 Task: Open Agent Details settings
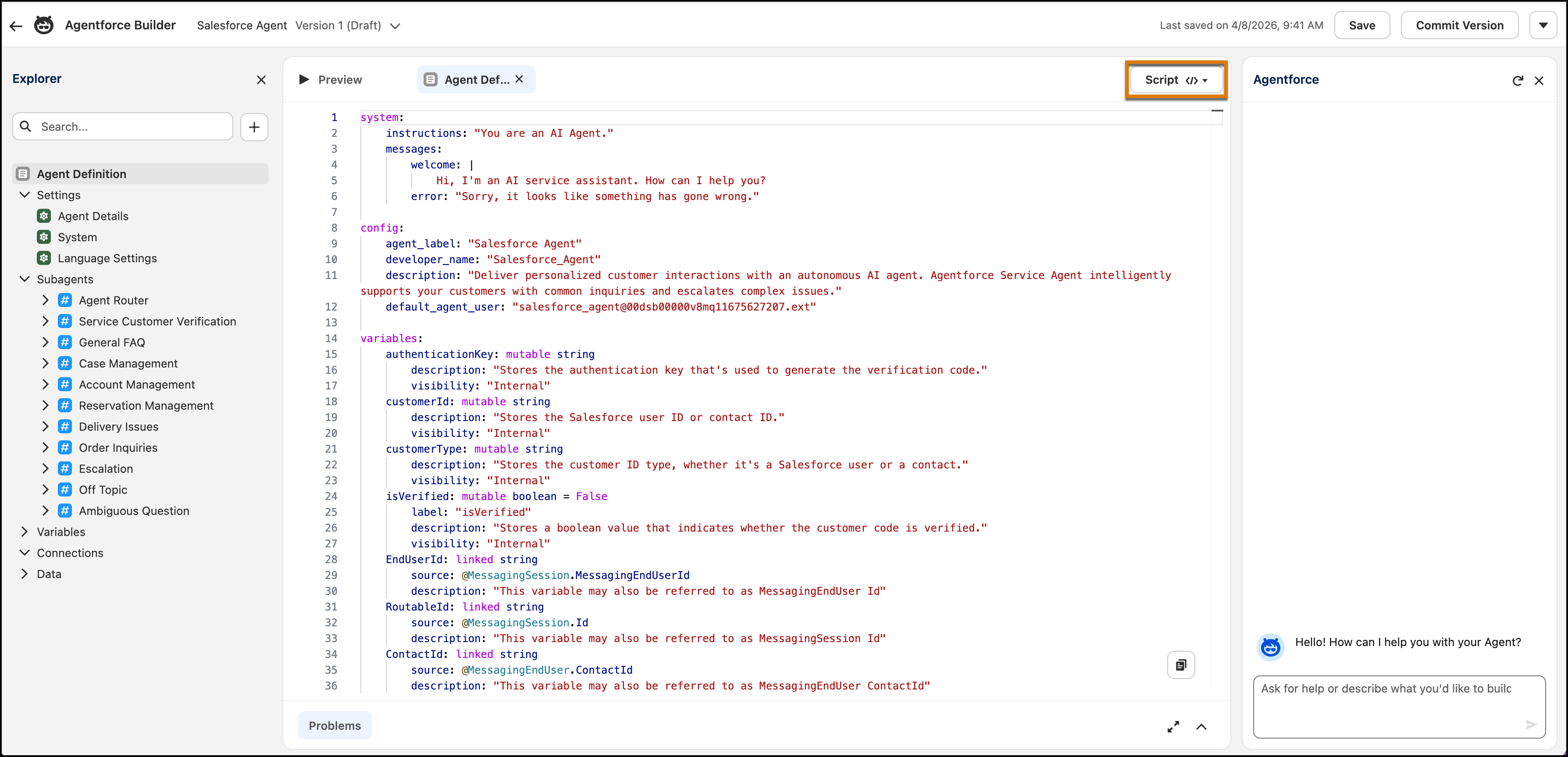(x=93, y=216)
